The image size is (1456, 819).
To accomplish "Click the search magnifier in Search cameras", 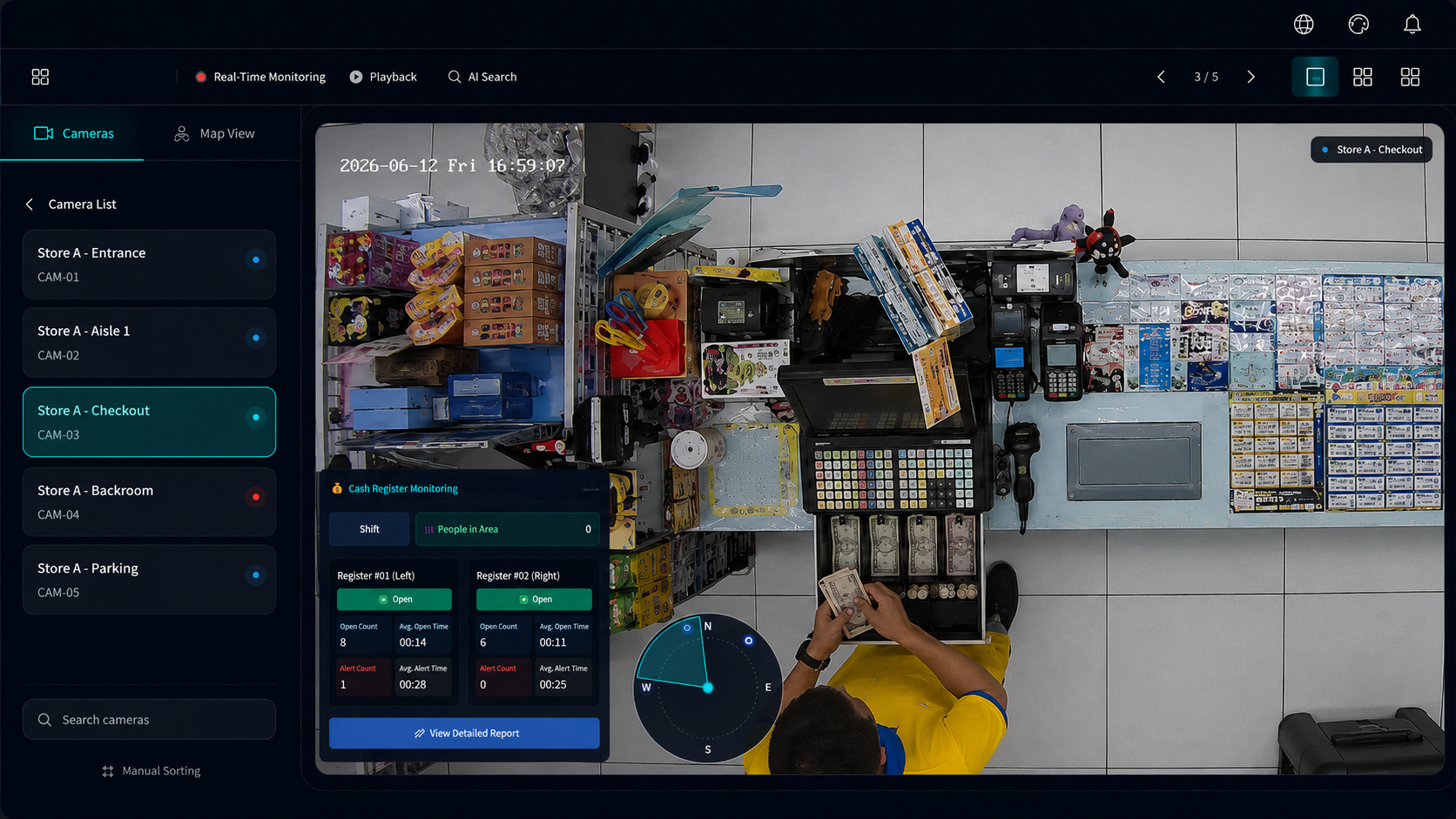I will [44, 720].
